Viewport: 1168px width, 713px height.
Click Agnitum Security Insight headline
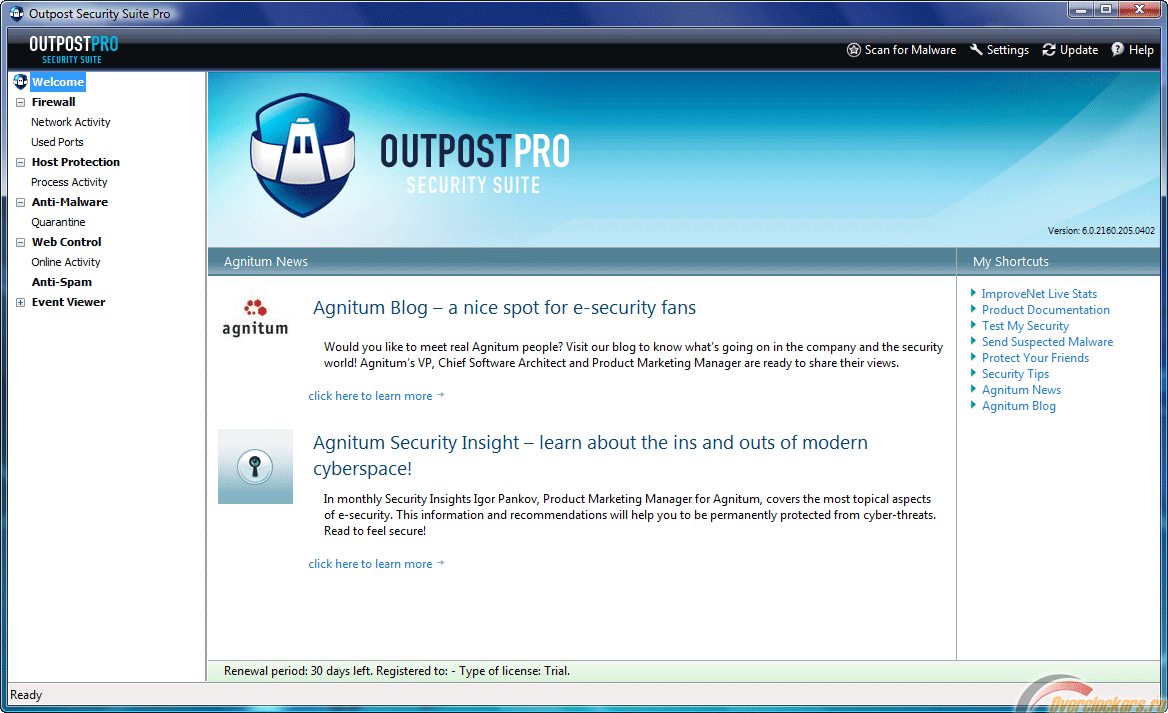pyautogui.click(x=590, y=455)
